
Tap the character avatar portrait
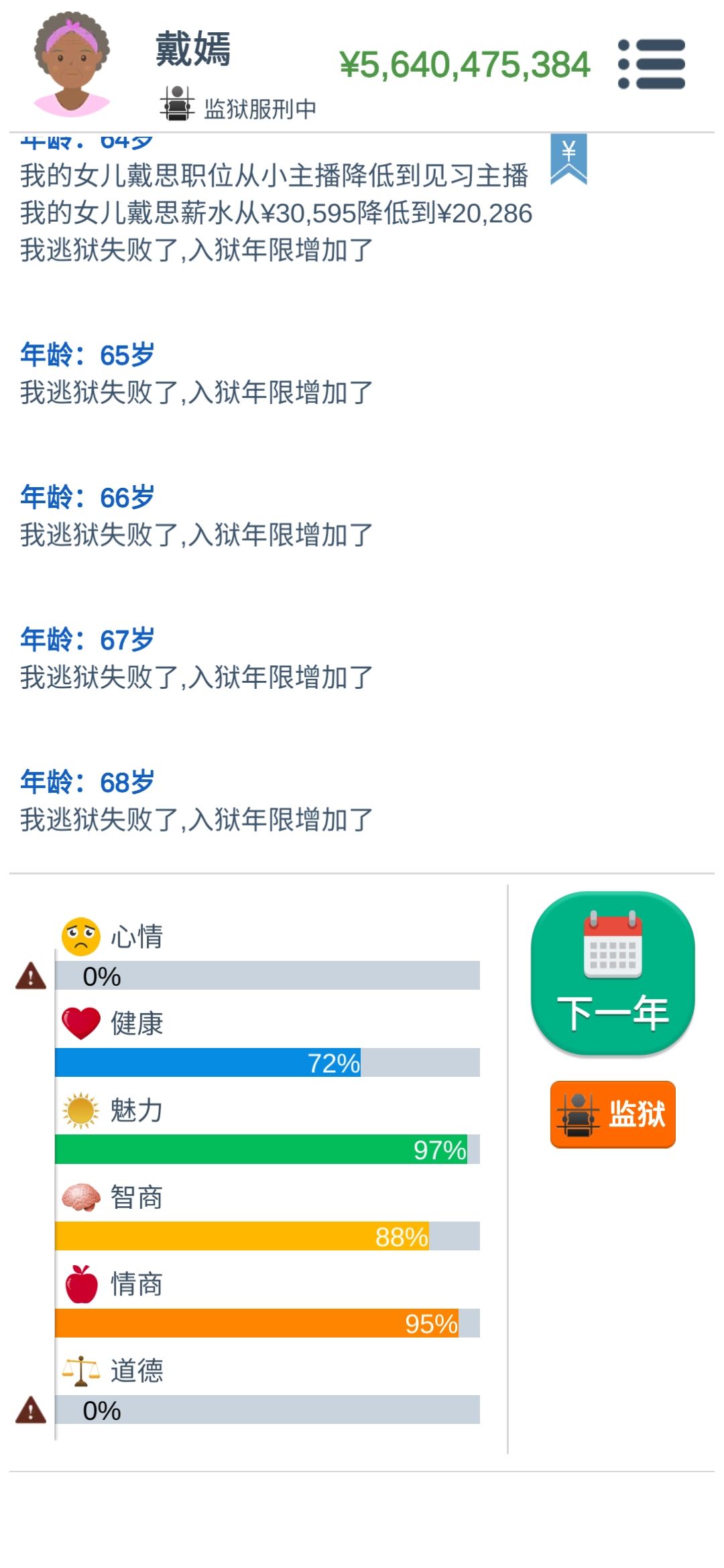(x=72, y=64)
